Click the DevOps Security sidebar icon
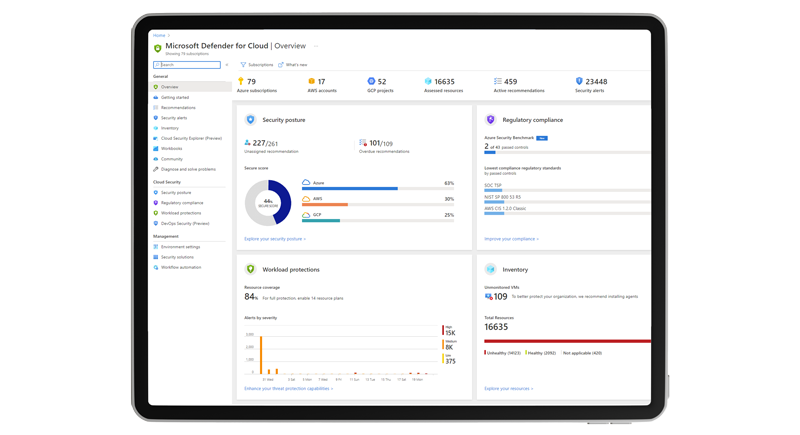Image resolution: width=800 pixels, height=435 pixels. tap(156, 223)
